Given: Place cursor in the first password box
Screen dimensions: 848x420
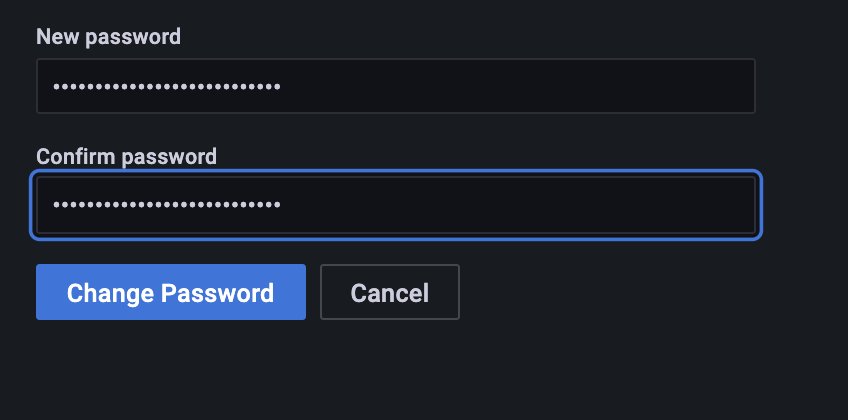Looking at the screenshot, I should 395,86.
